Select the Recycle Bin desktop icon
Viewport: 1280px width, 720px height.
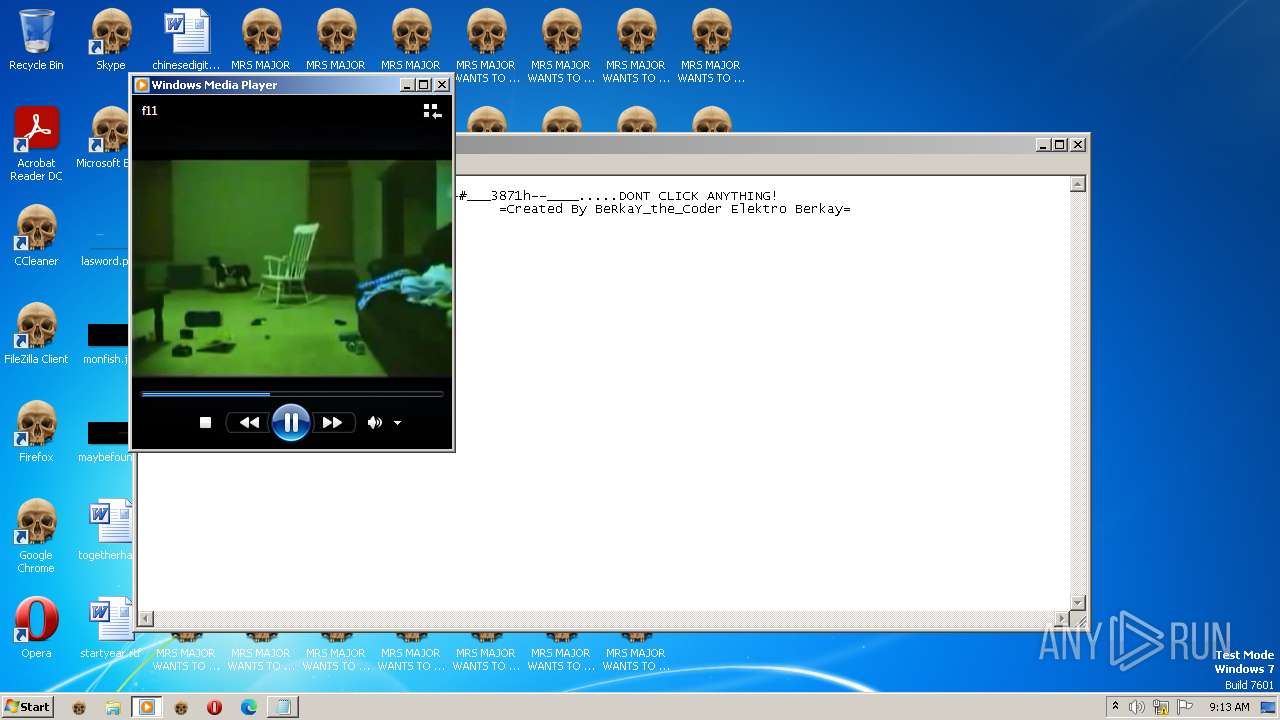(36, 40)
